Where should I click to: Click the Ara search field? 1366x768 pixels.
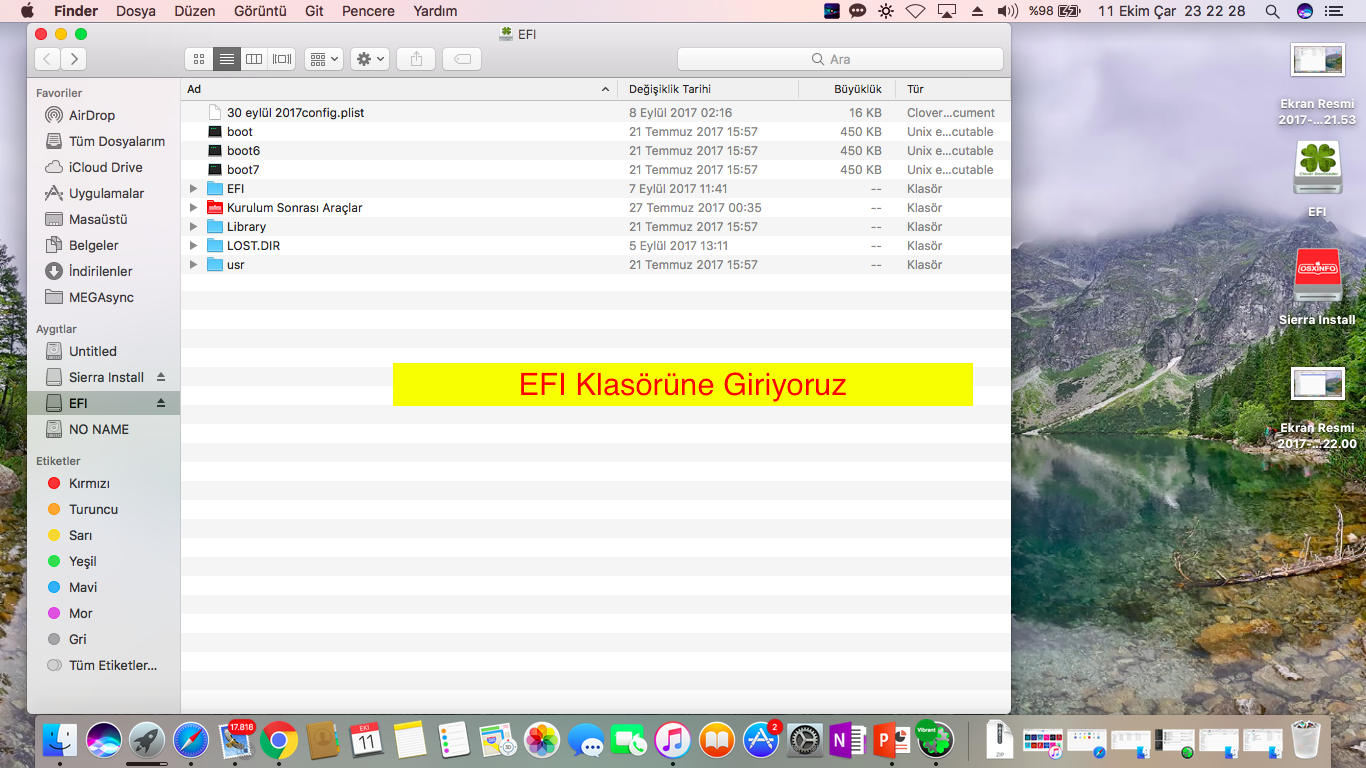[840, 59]
